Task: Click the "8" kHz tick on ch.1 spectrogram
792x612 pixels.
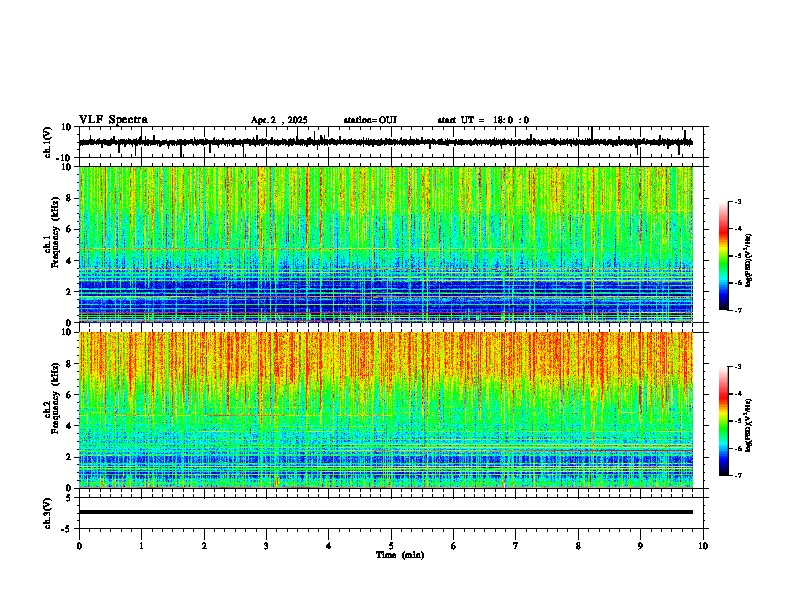Action: coord(70,198)
